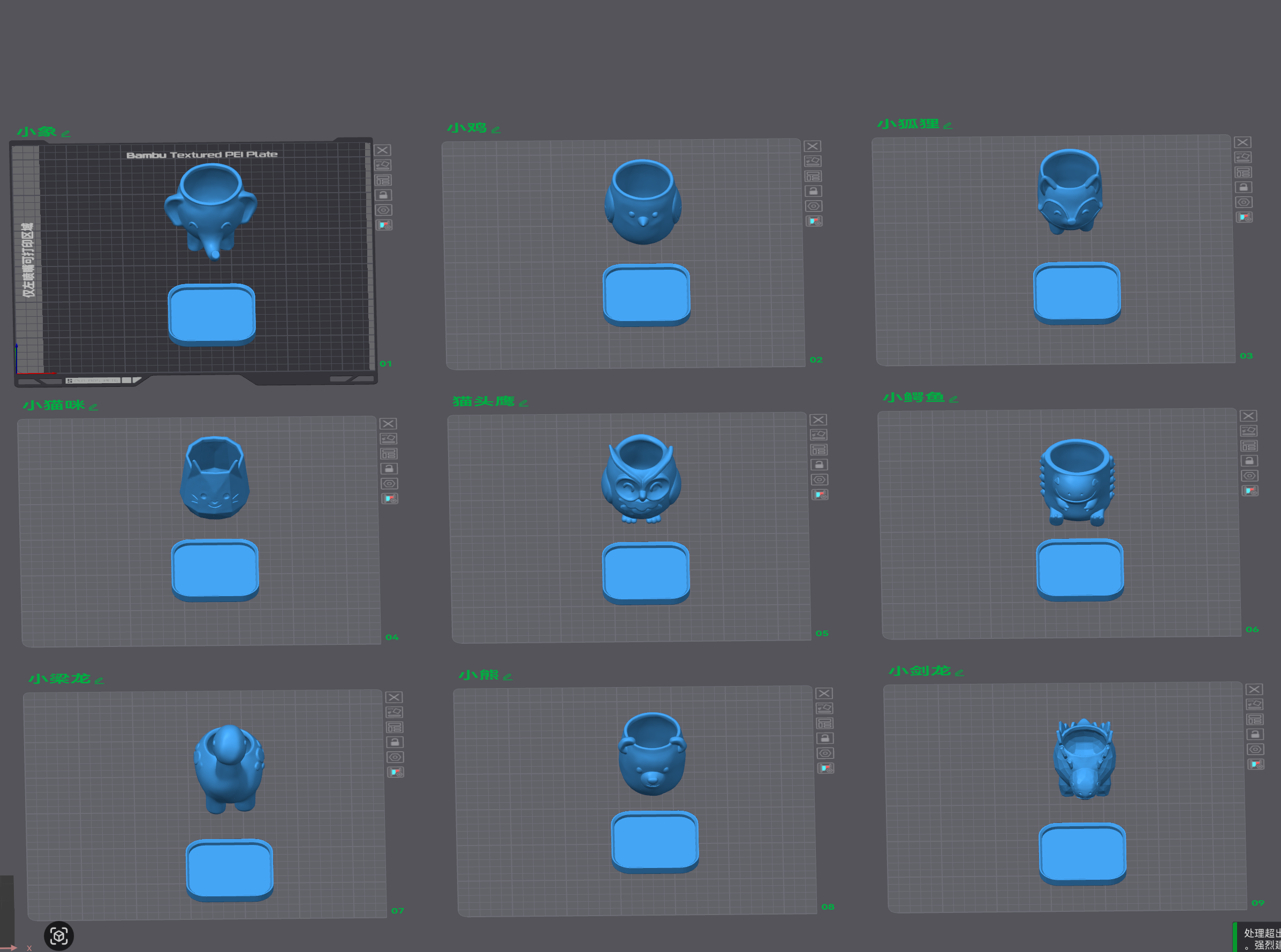Open filament settings icon on plate 03

click(1245, 217)
